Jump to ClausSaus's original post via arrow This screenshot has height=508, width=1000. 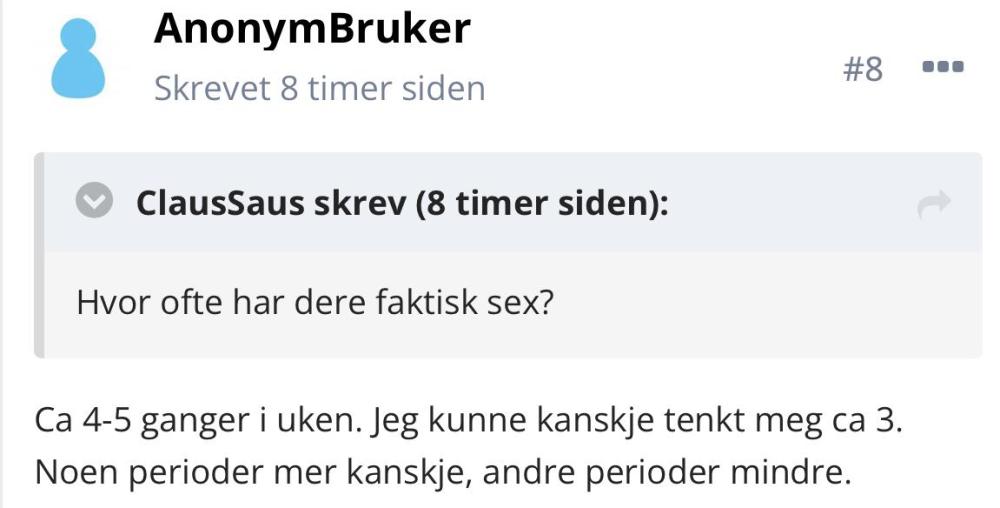934,204
